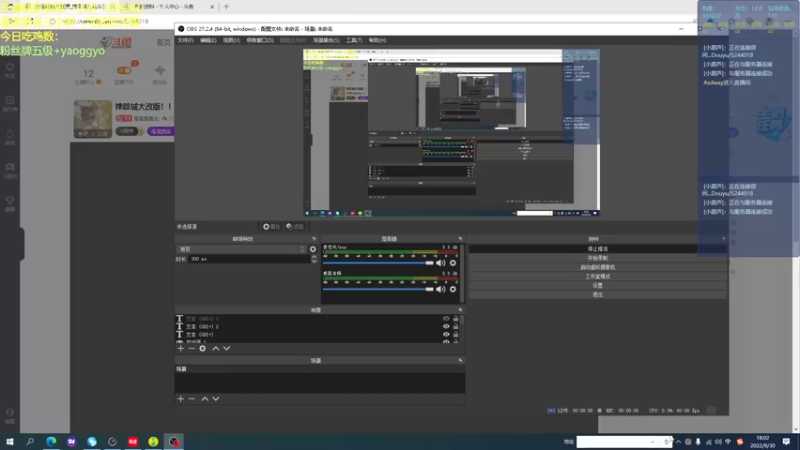The width and height of the screenshot is (800, 450).
Task: Open 麦克风/Aux mixer settings gear
Action: pyautogui.click(x=453, y=263)
